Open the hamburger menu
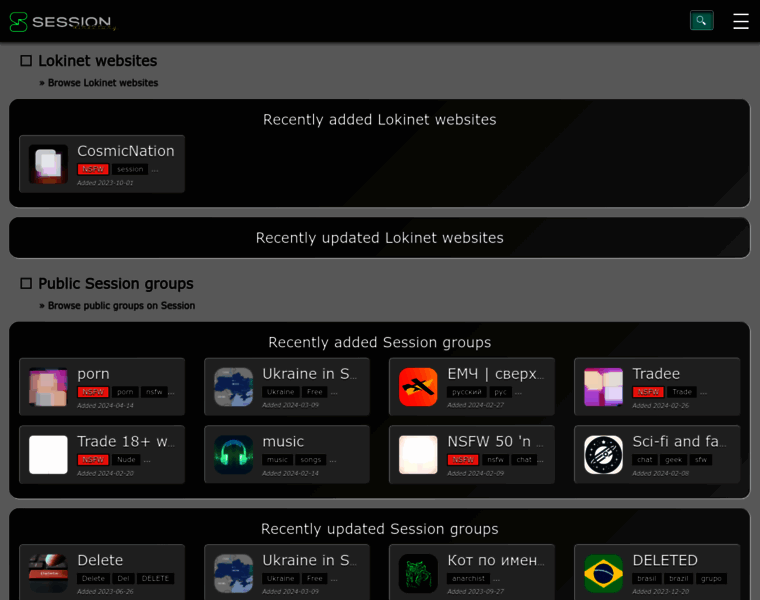 pos(741,21)
